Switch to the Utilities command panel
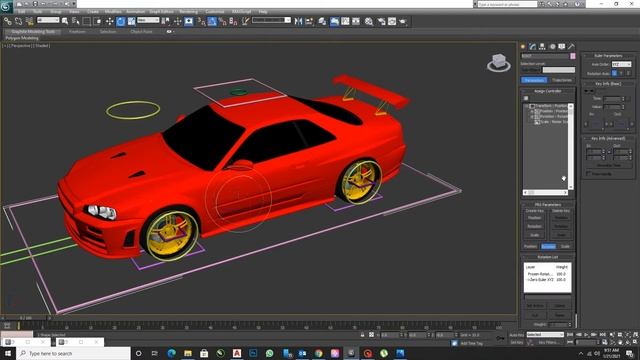The image size is (640, 360). [571, 47]
